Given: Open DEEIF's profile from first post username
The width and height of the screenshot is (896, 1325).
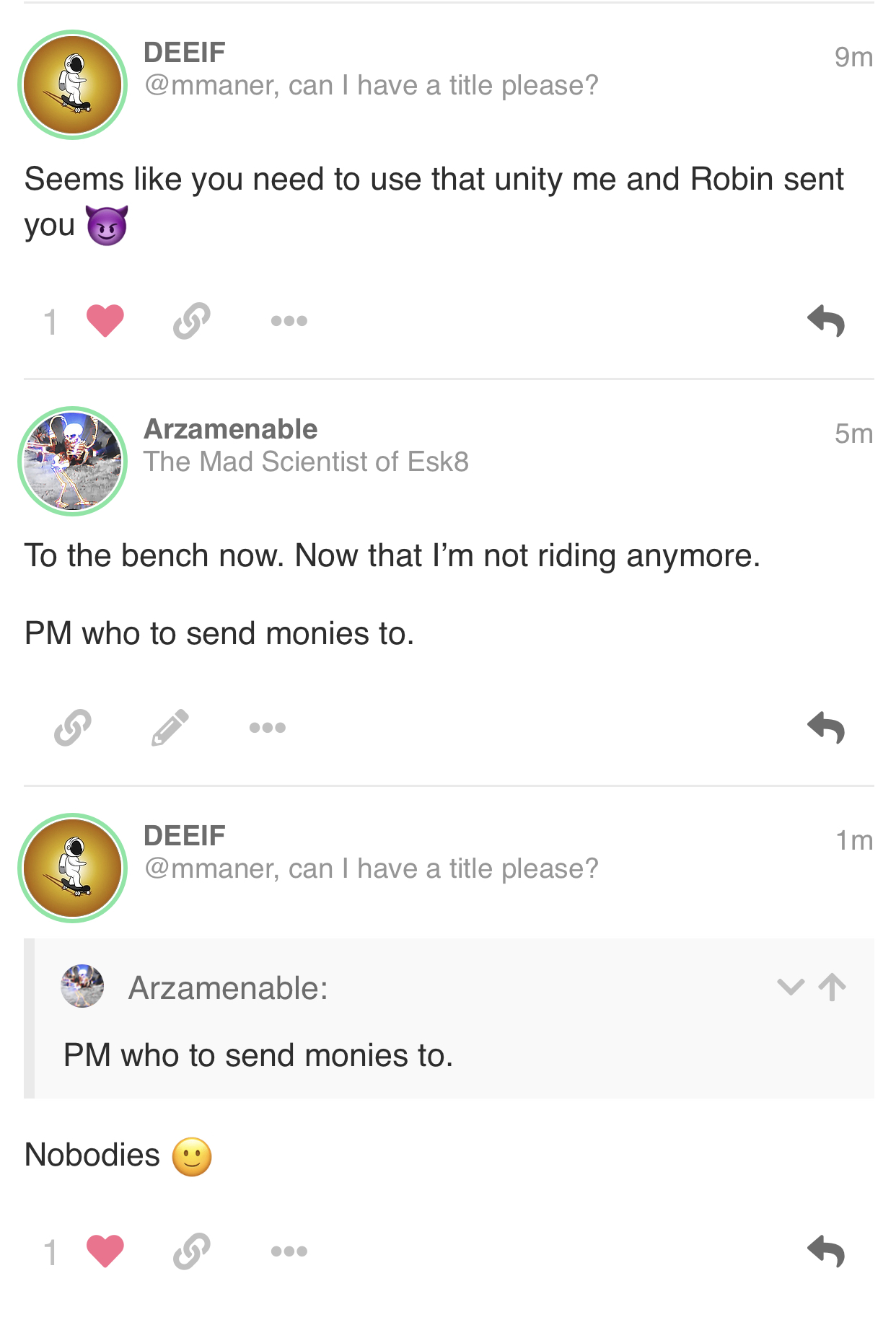Looking at the screenshot, I should click(185, 53).
